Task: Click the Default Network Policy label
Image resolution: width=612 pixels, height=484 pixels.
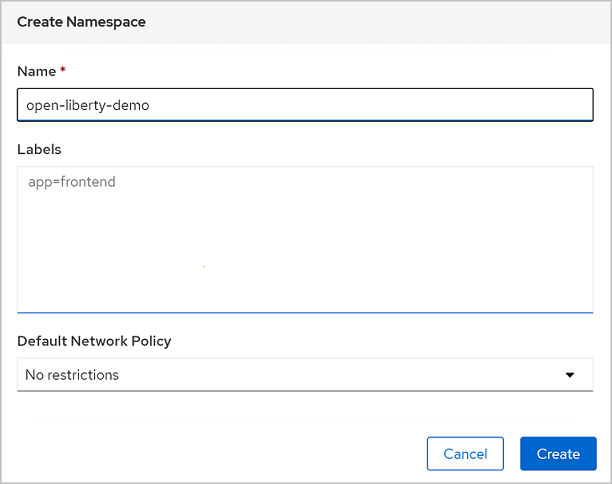Action: click(94, 341)
